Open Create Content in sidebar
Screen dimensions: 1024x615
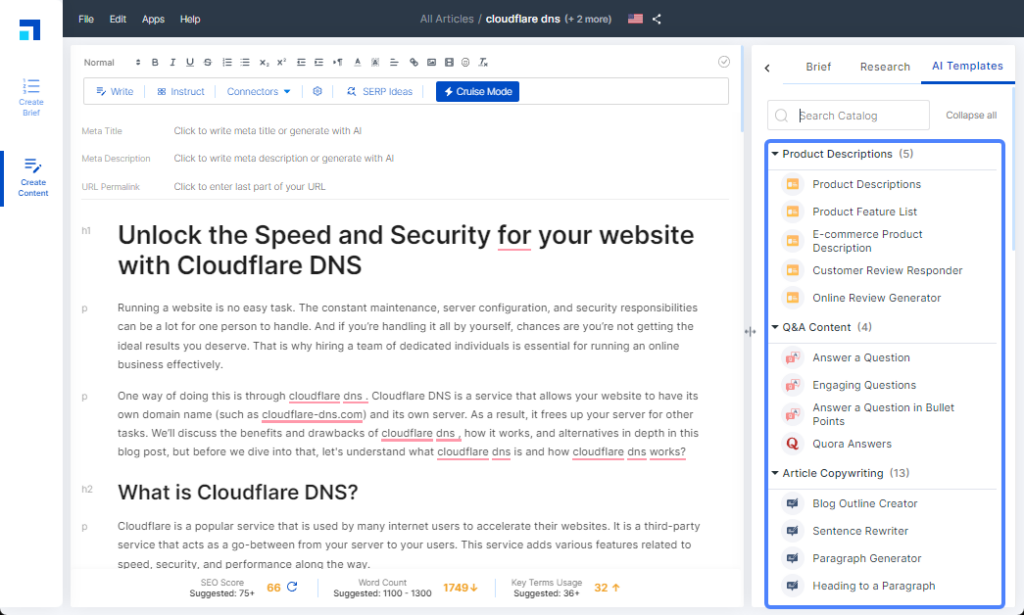pyautogui.click(x=33, y=178)
